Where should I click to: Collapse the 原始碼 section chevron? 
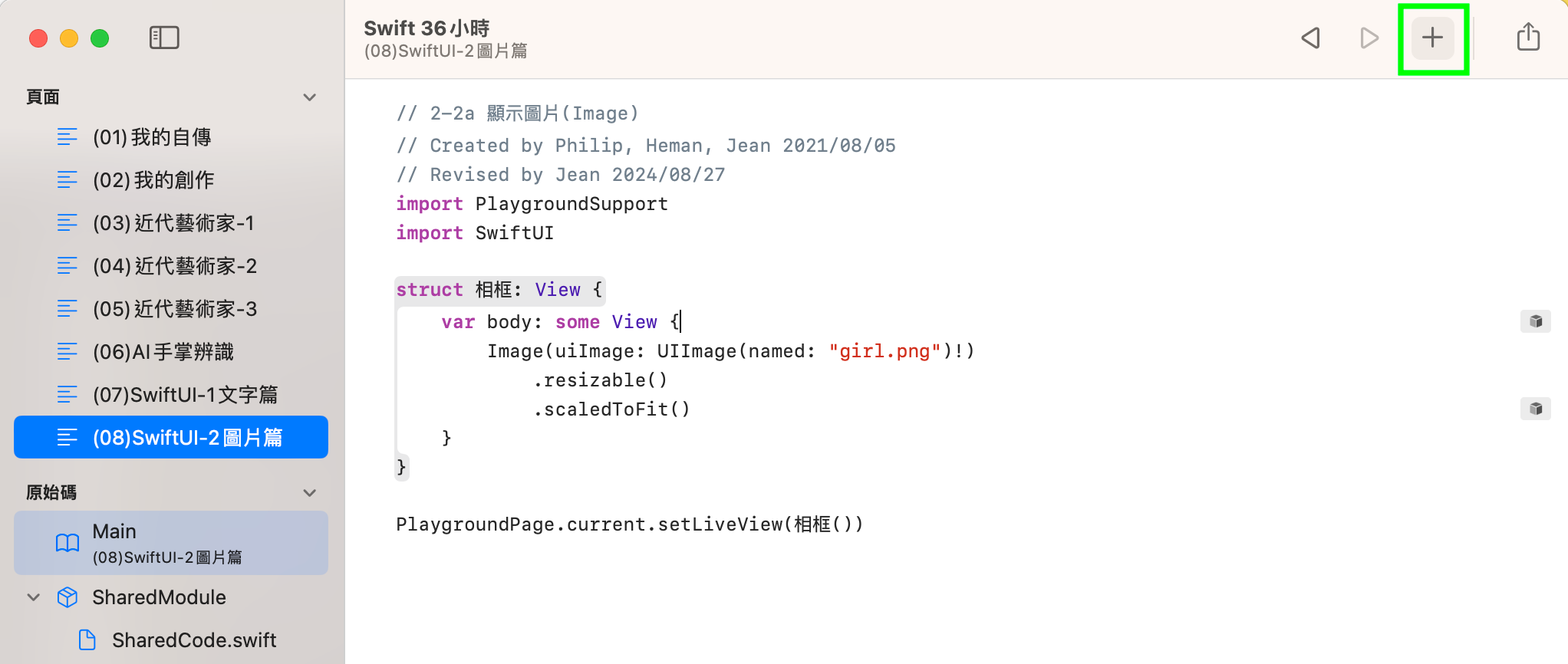[310, 493]
